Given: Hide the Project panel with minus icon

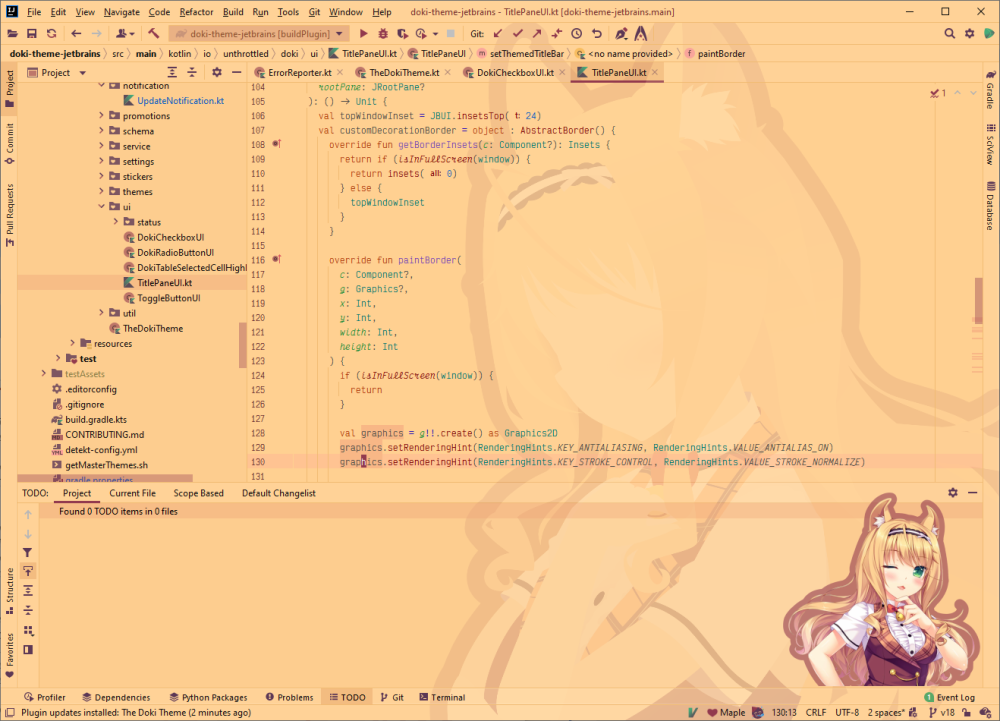Looking at the screenshot, I should pos(237,73).
